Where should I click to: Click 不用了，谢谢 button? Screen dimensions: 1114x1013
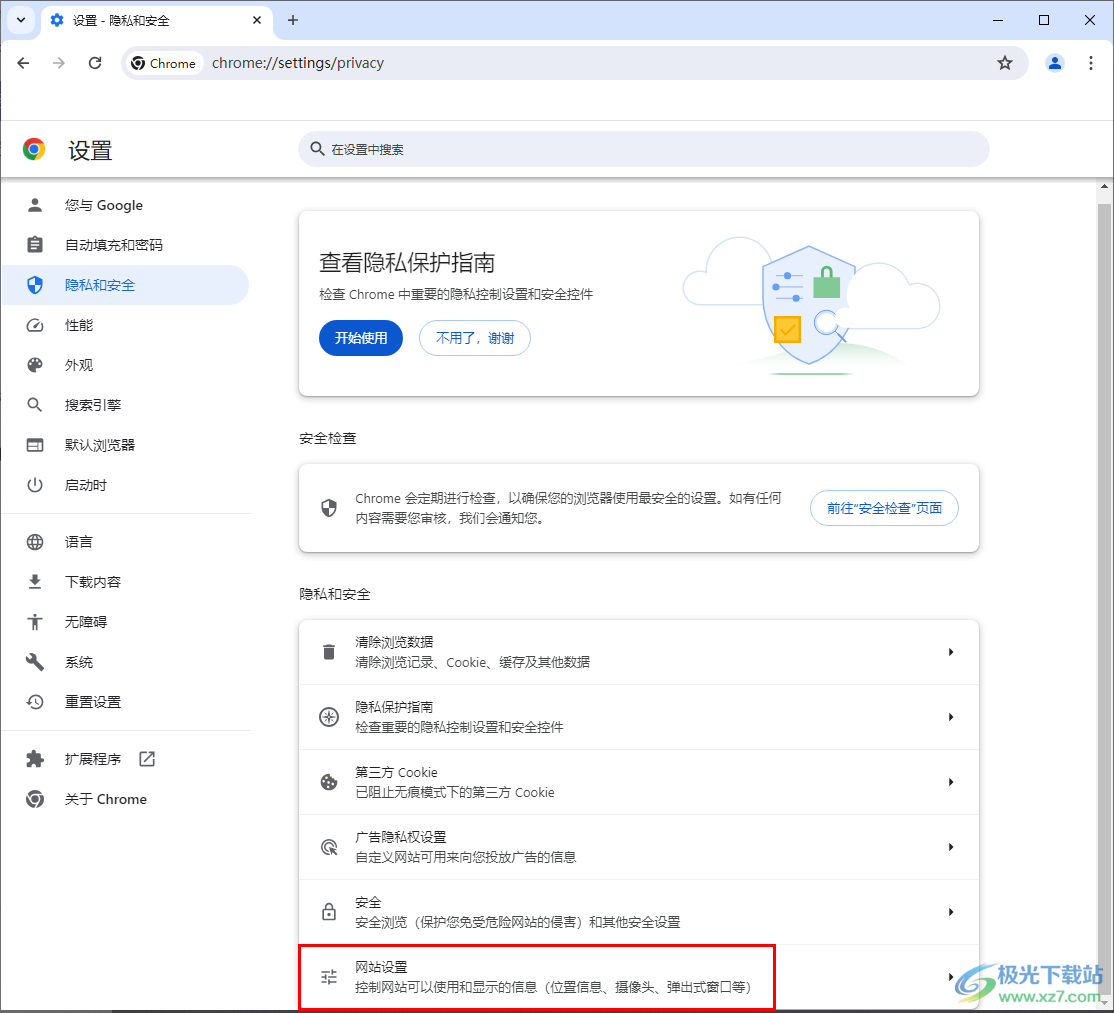click(475, 338)
